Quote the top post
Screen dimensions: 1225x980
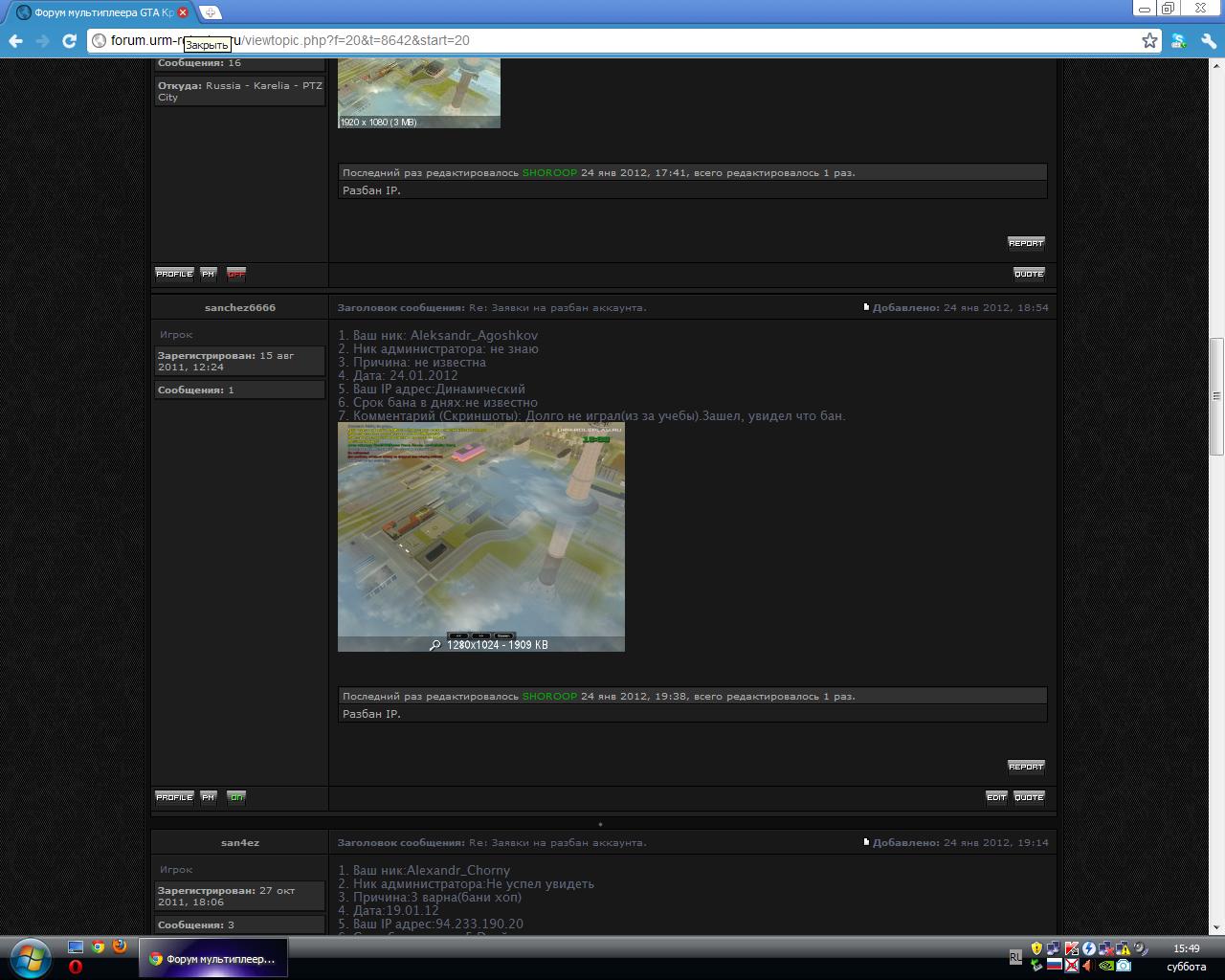pos(1029,274)
